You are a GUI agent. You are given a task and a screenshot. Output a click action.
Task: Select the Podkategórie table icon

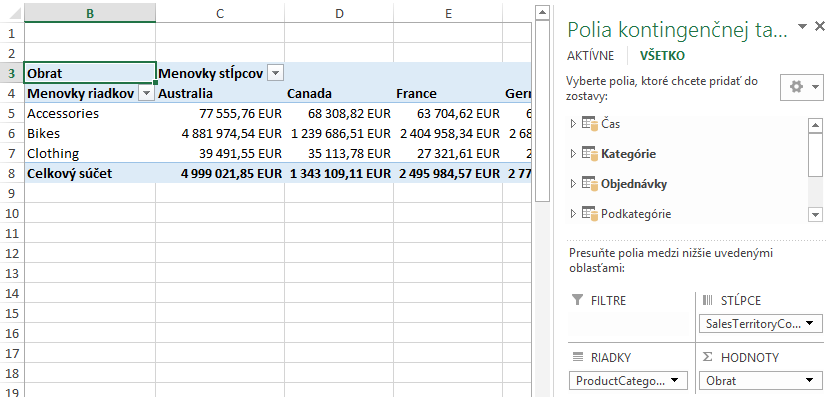(589, 213)
